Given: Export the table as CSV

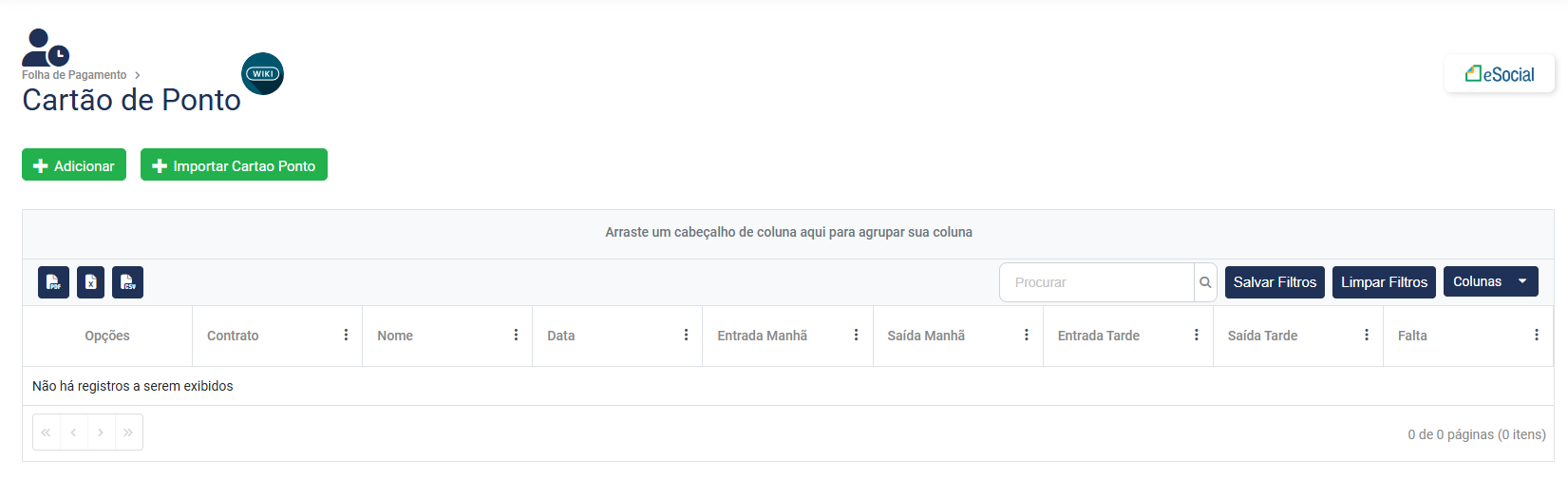Looking at the screenshot, I should [127, 282].
